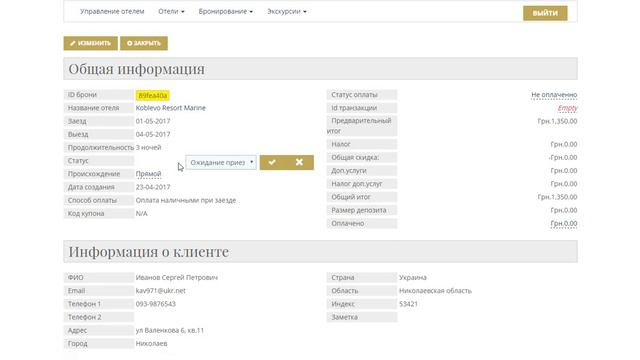
Task: Click payment method 'Оплата наличными при заезде'
Action: [x=186, y=200]
